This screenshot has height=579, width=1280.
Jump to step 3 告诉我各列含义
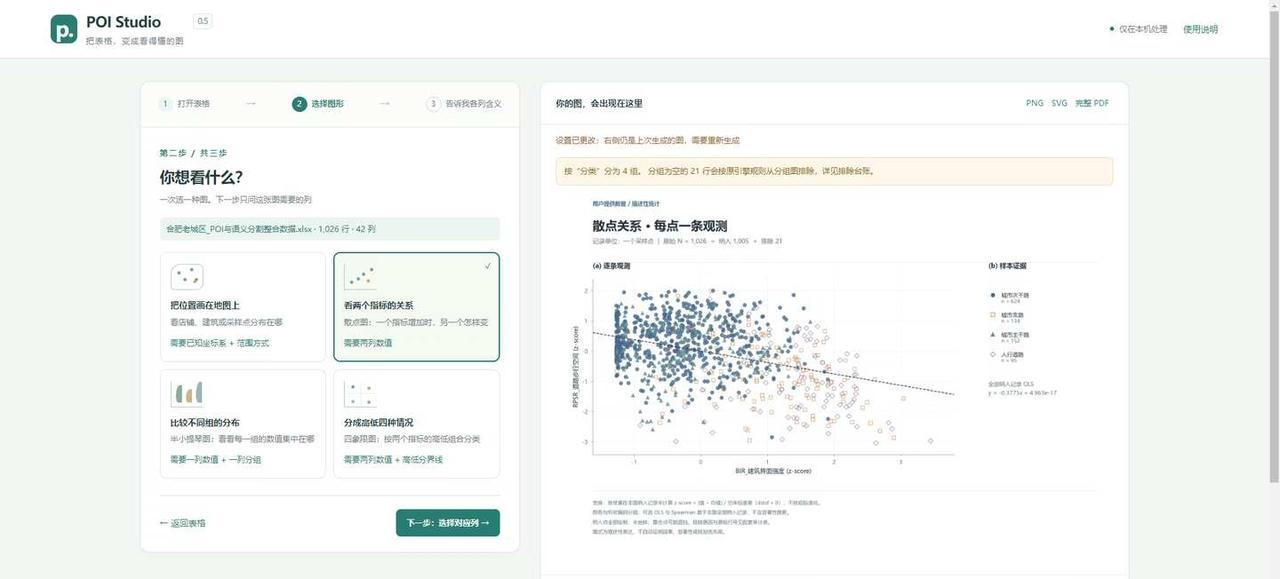pyautogui.click(x=464, y=103)
